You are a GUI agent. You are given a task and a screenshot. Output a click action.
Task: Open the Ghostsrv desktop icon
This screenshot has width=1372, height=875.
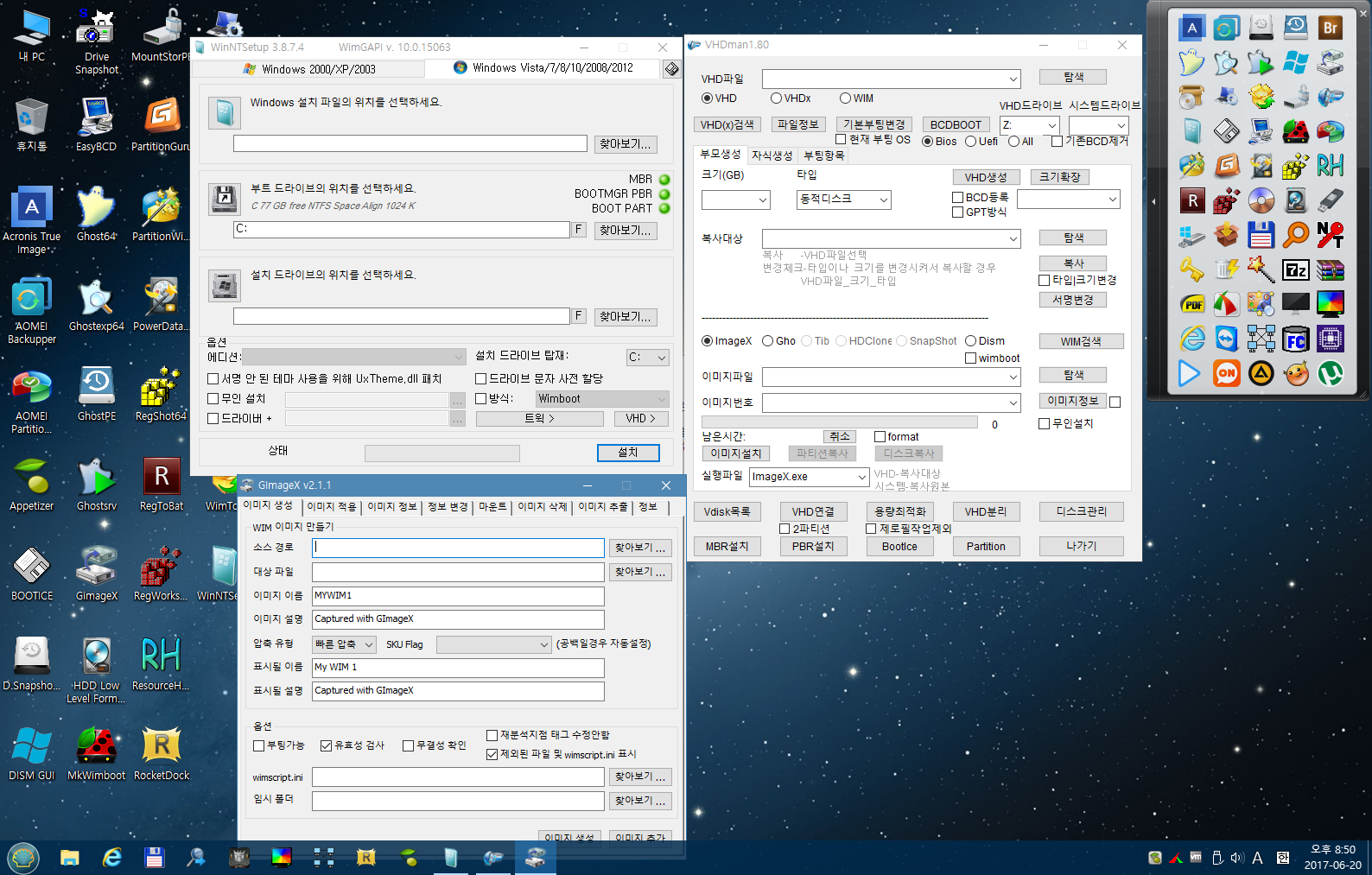pos(96,484)
